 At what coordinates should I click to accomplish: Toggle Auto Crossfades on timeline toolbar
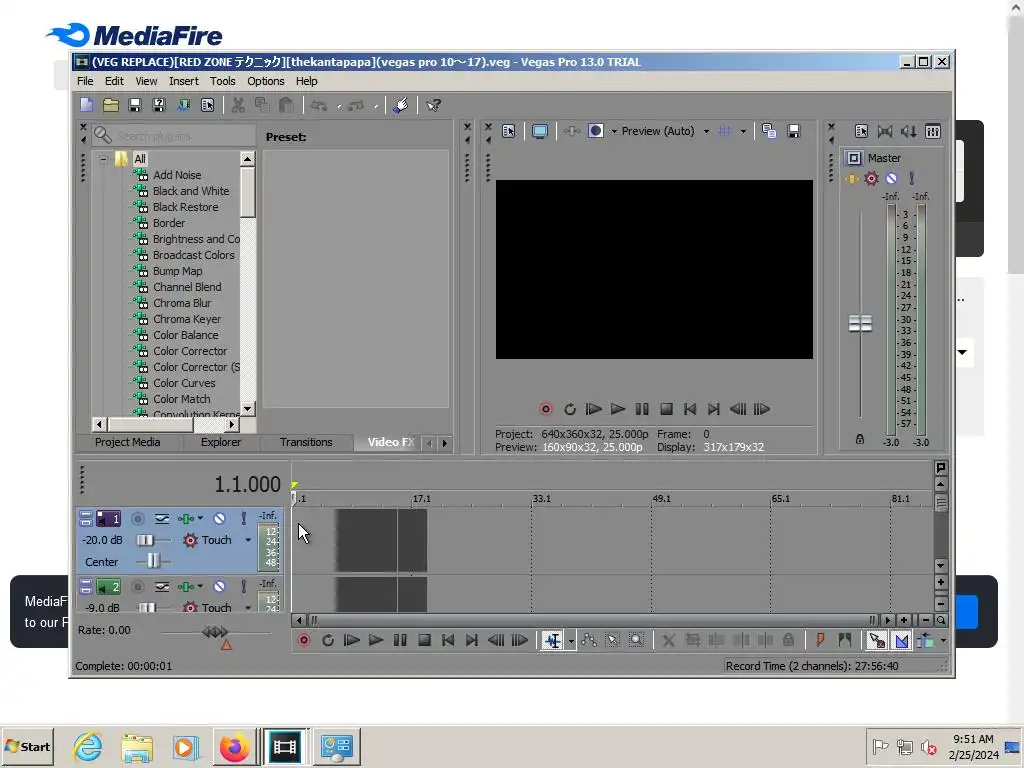point(902,641)
